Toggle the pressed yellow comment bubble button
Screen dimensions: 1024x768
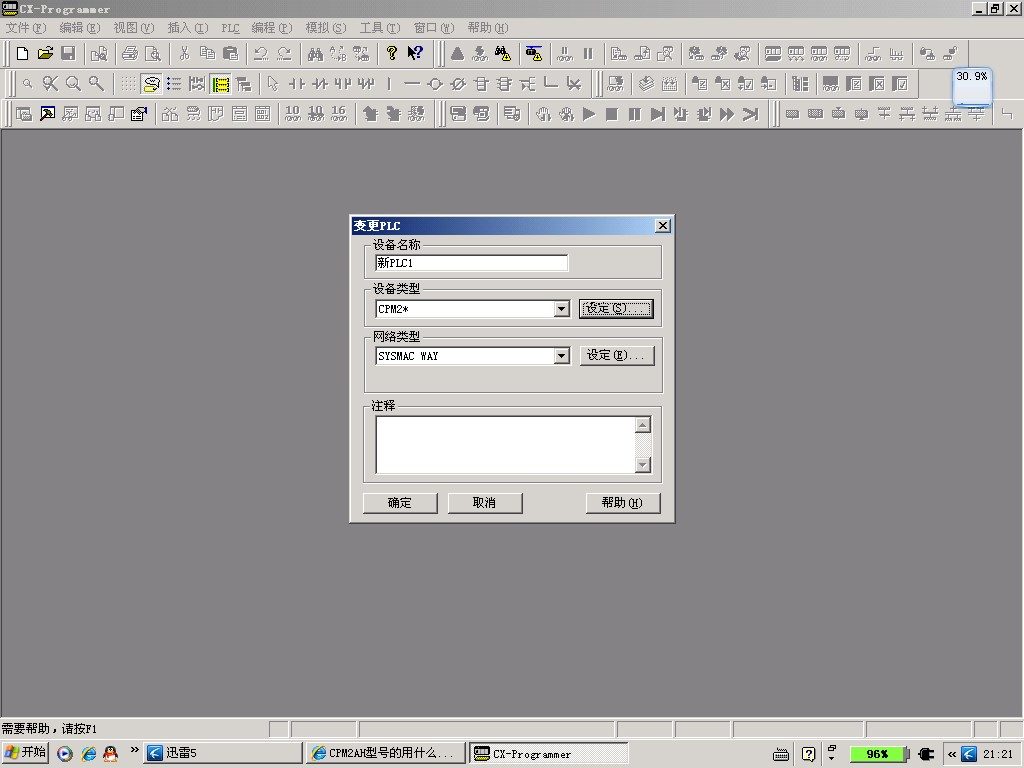(152, 84)
